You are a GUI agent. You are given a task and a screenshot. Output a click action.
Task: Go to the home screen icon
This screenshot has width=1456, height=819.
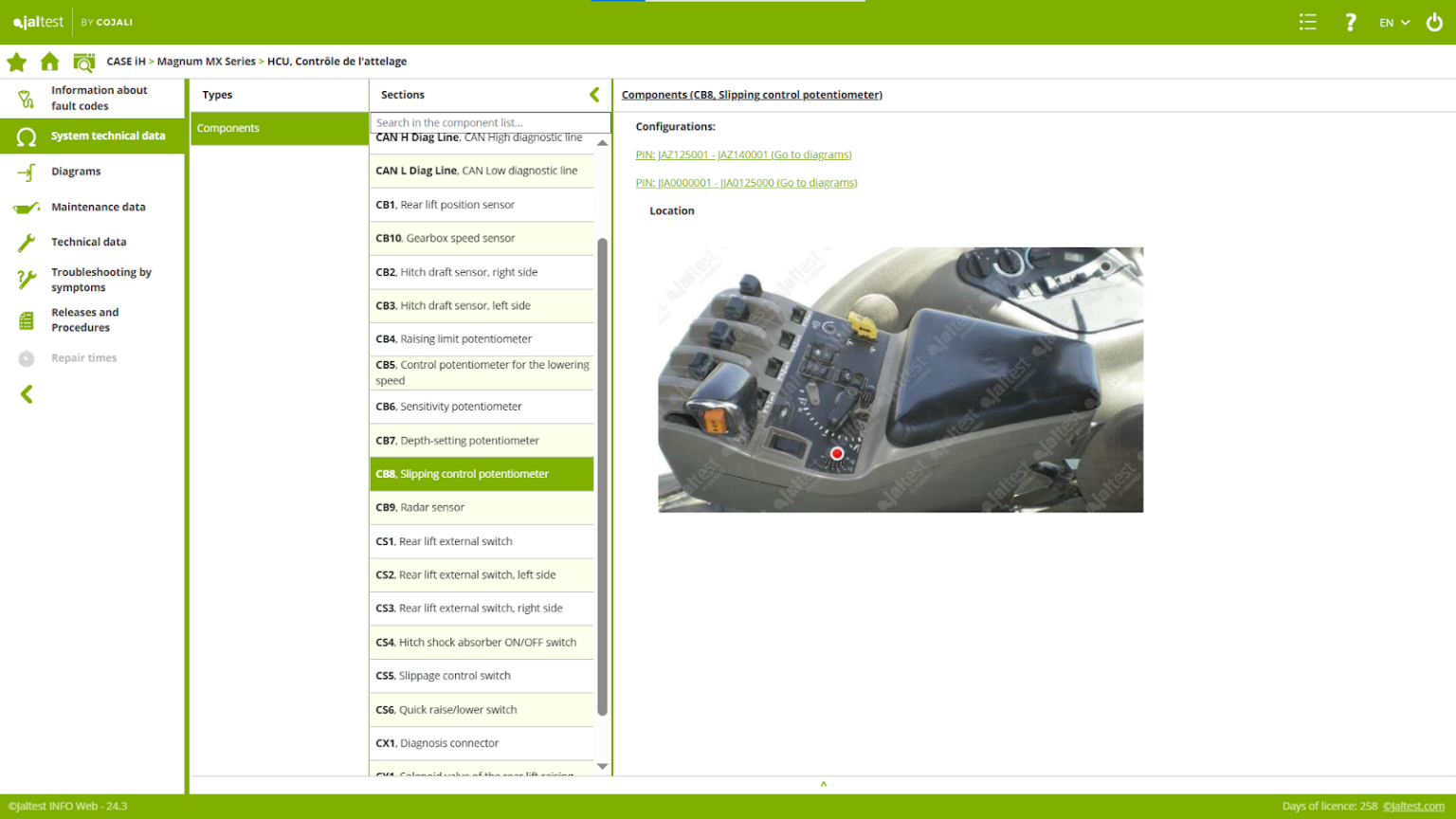pyautogui.click(x=49, y=61)
